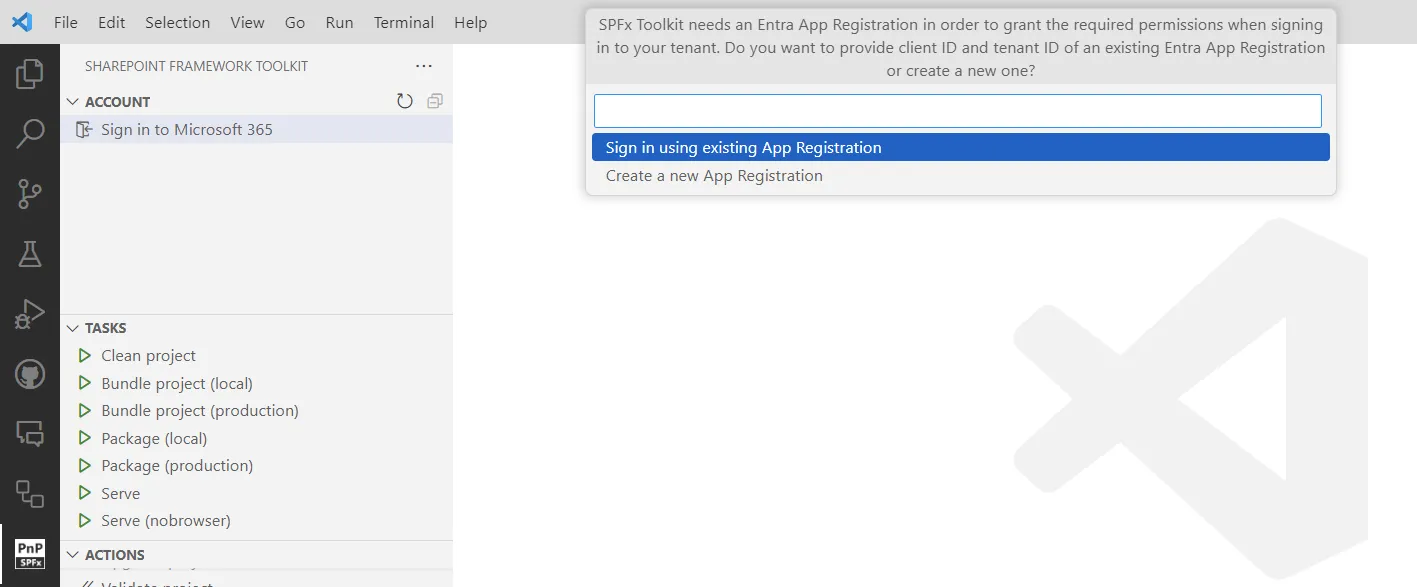The width and height of the screenshot is (1417, 587).
Task: Choose Create a new App Registration
Action: tap(712, 175)
